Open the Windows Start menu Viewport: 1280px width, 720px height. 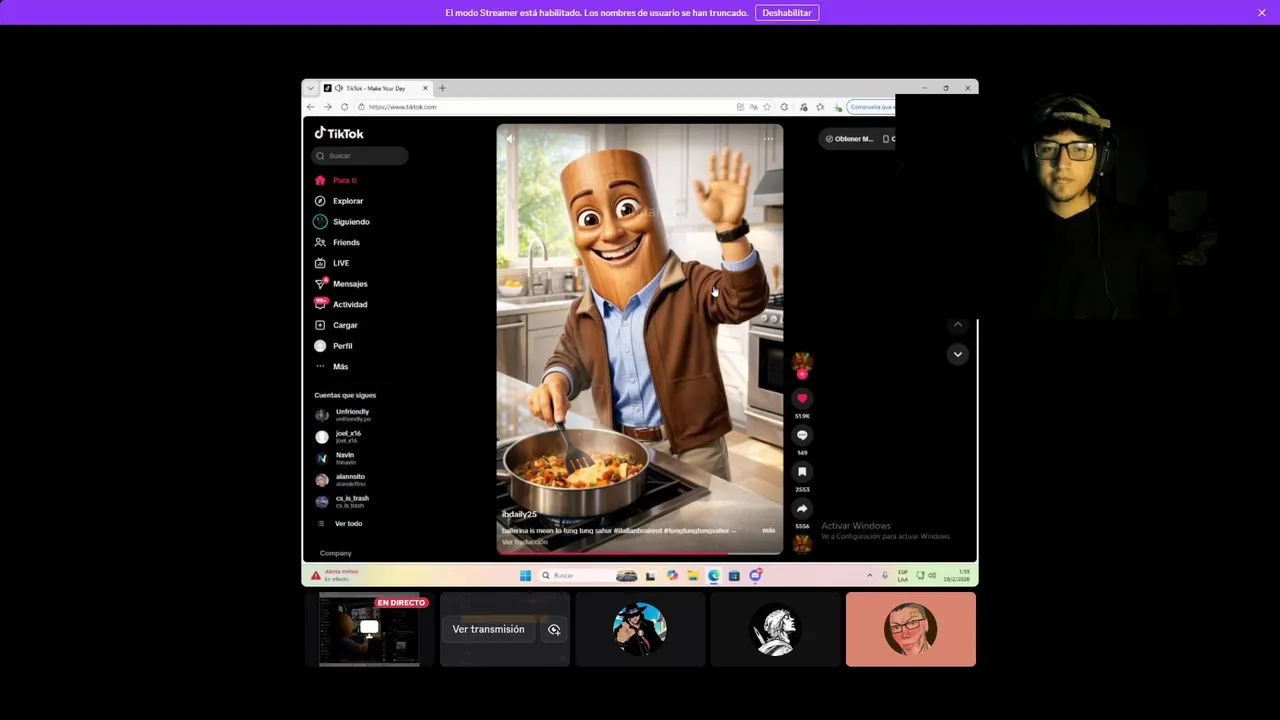click(525, 576)
